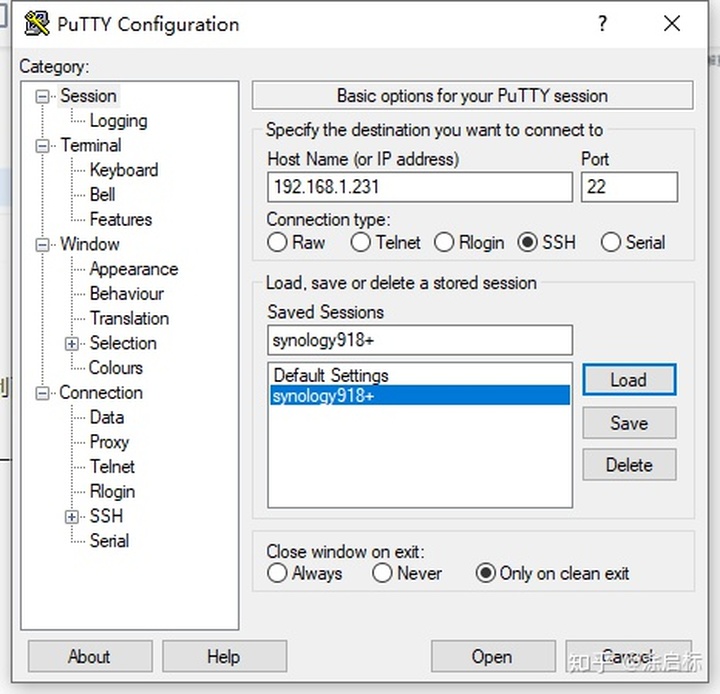Open the Appearance category

[134, 269]
